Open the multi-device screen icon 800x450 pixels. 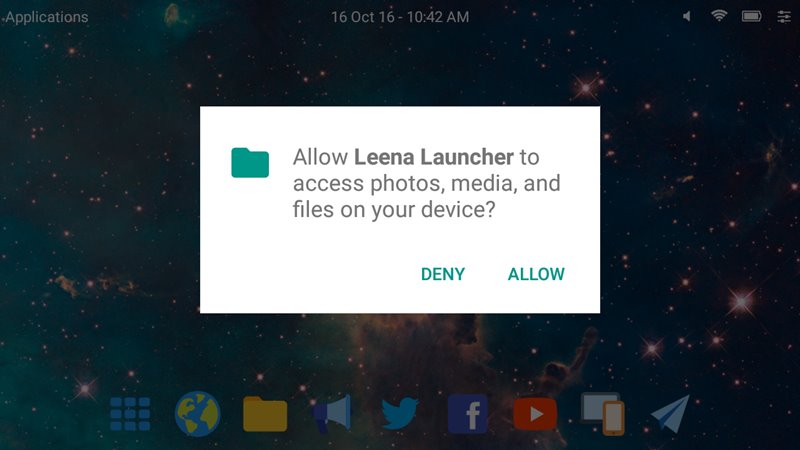tap(603, 414)
